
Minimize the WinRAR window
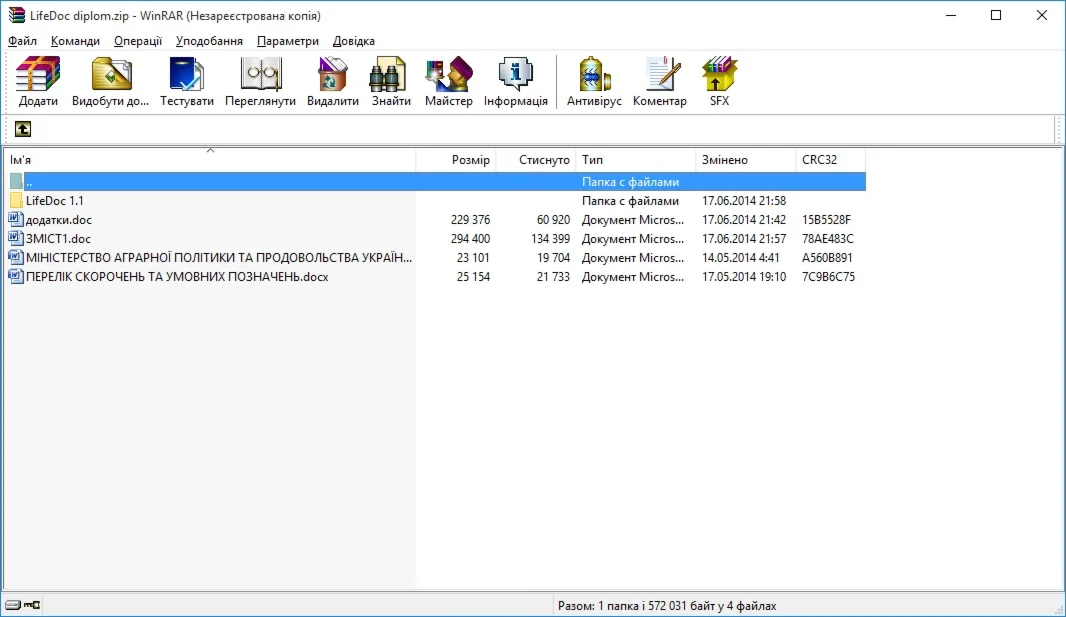[951, 15]
